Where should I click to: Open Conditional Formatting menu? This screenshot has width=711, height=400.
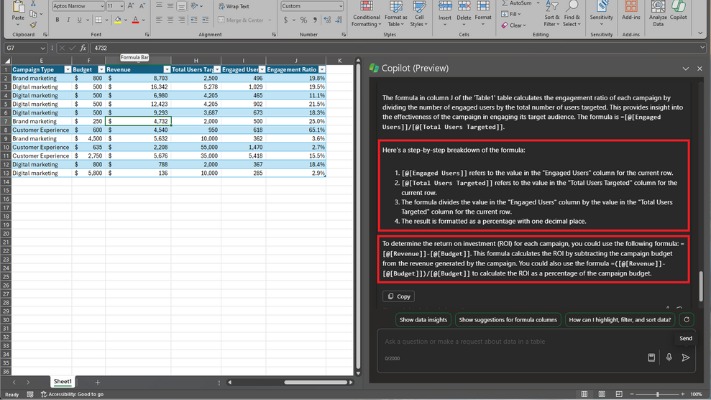click(x=366, y=14)
